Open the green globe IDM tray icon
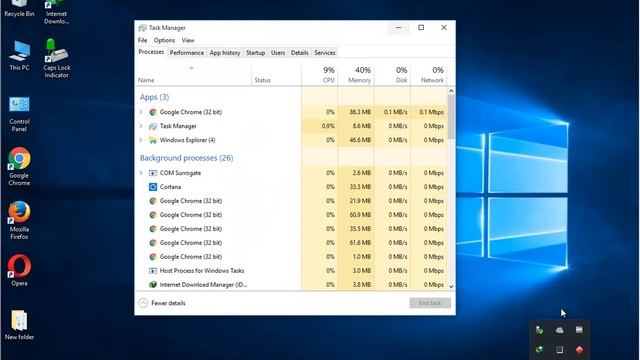This screenshot has height=360, width=640. pos(540,350)
